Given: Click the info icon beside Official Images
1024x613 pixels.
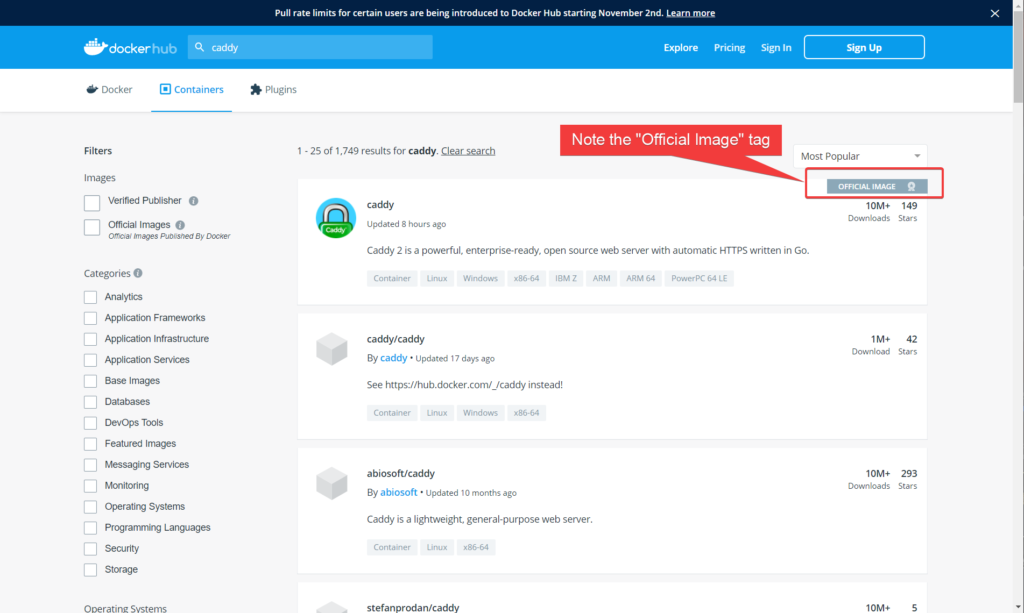Looking at the screenshot, I should click(179, 224).
